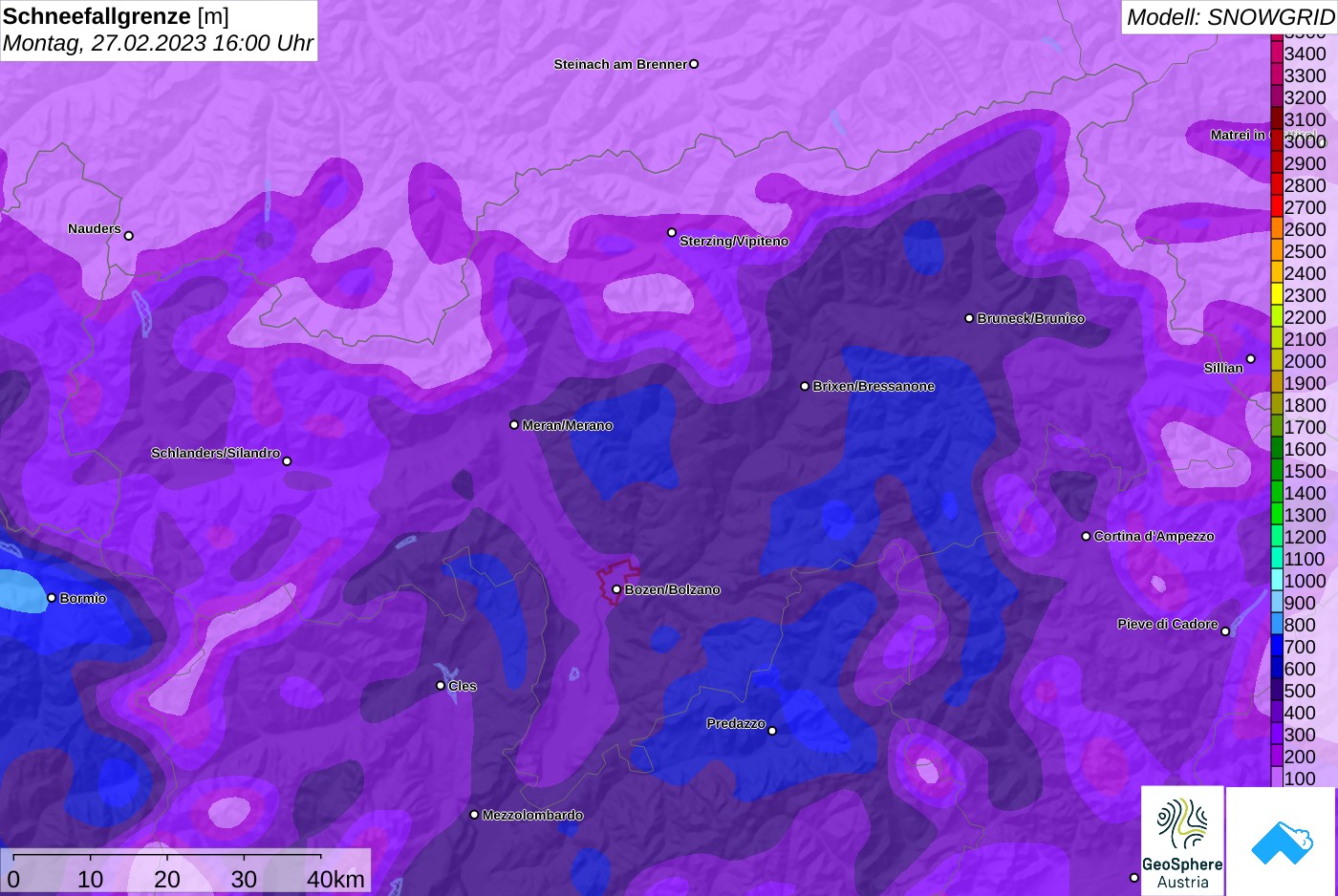Click the cyan 1000 legend color swatch

[x=1276, y=581]
